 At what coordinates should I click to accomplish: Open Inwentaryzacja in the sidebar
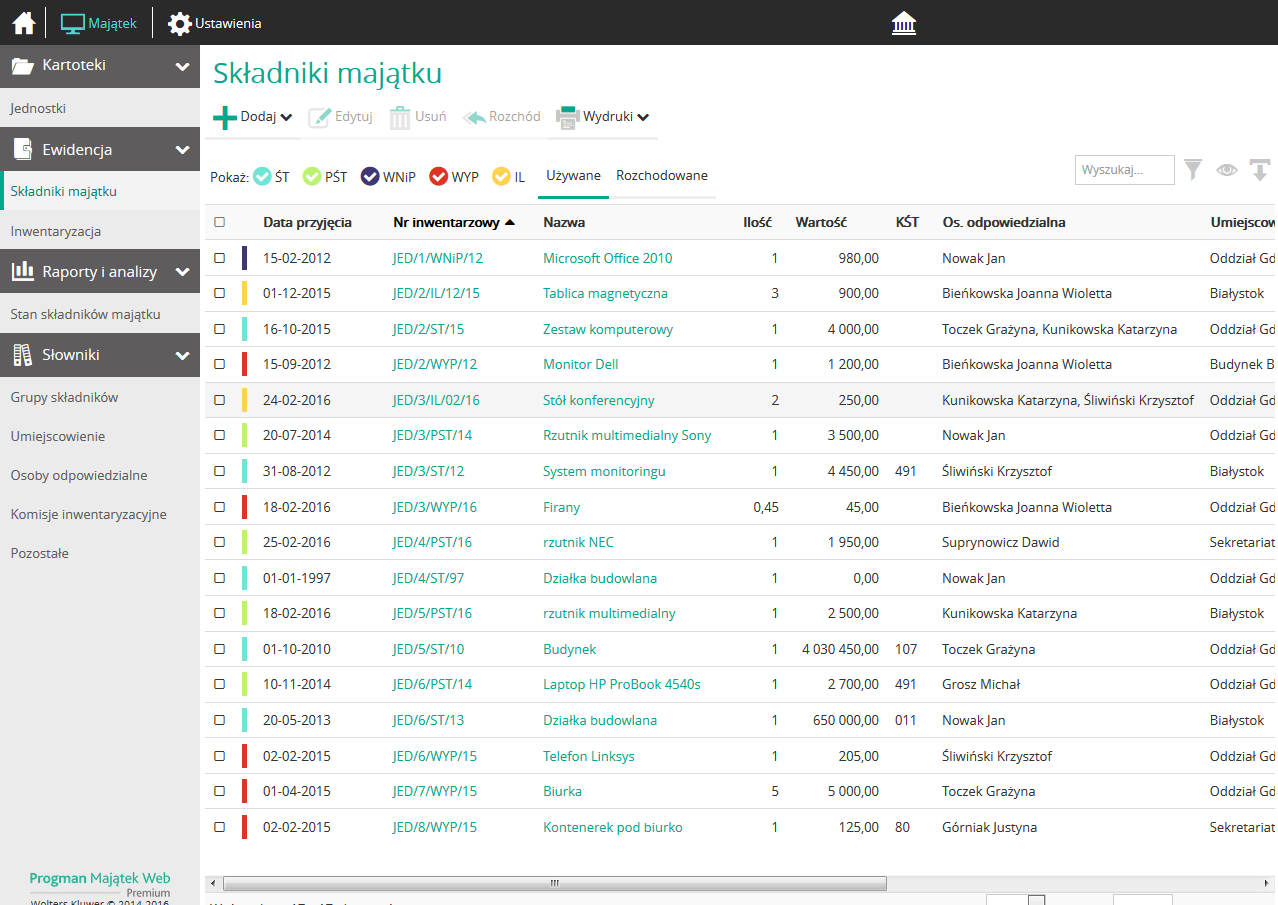coord(56,232)
